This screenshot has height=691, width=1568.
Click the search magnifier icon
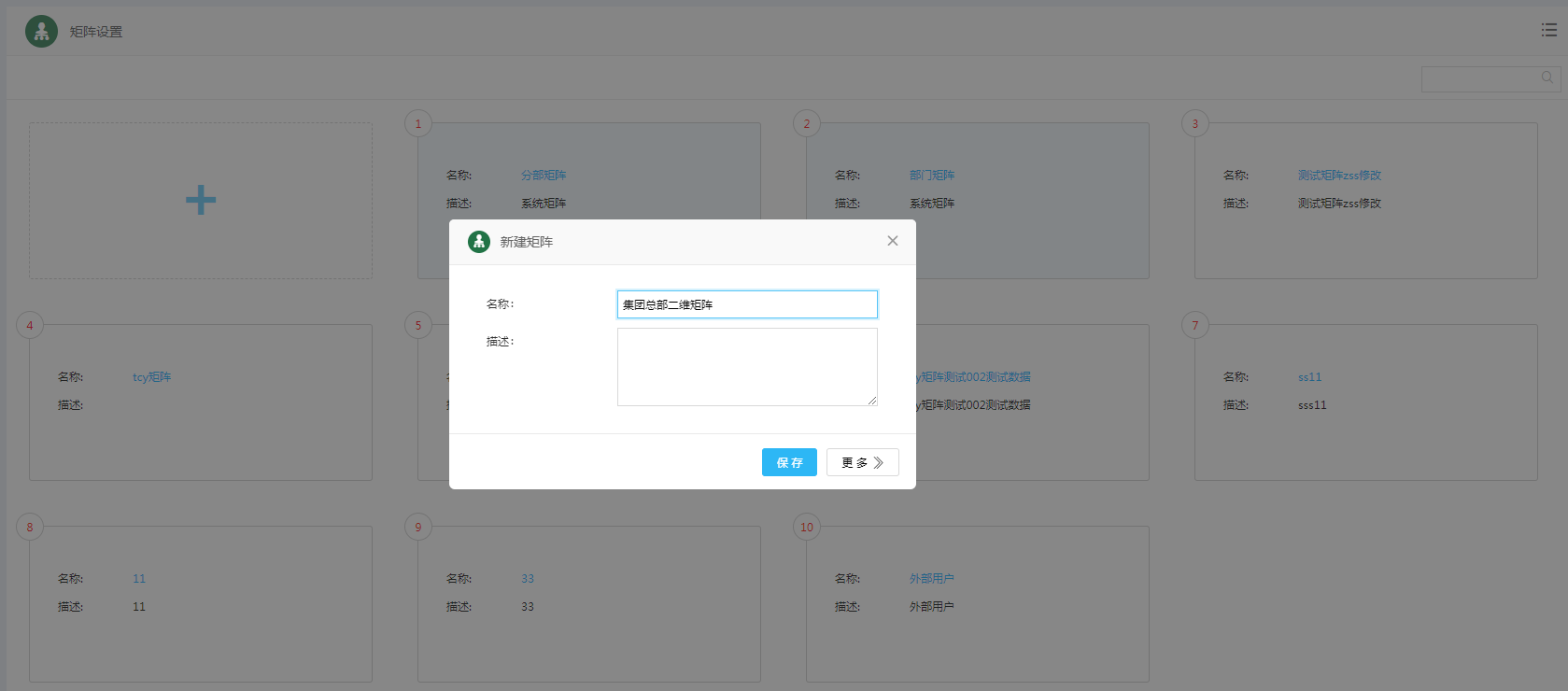1547,78
